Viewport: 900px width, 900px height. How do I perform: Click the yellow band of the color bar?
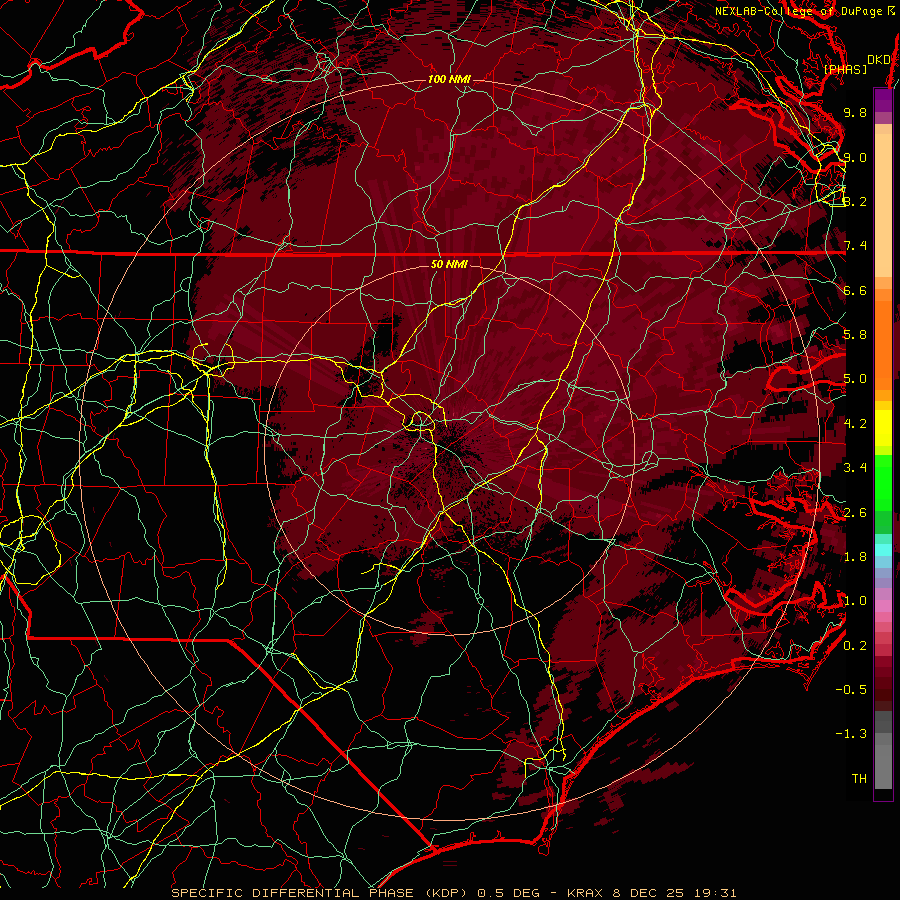[883, 428]
